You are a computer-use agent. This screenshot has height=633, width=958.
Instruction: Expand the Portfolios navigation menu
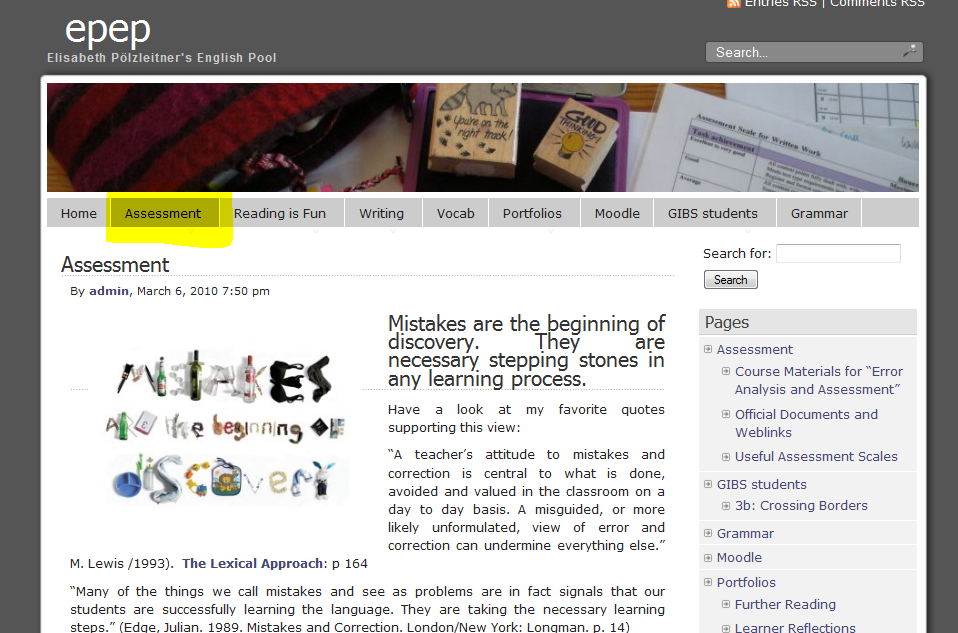point(532,213)
